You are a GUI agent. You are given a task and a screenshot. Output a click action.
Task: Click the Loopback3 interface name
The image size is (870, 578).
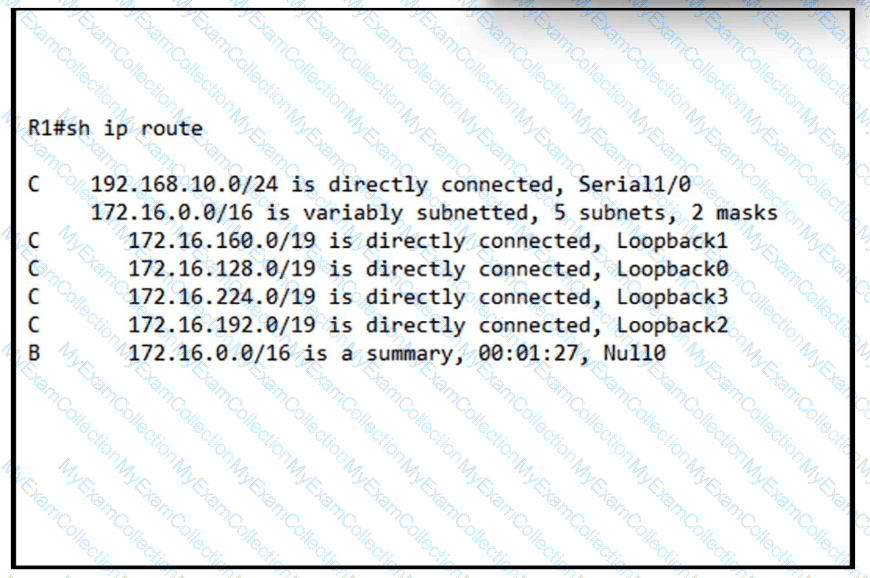tap(672, 297)
